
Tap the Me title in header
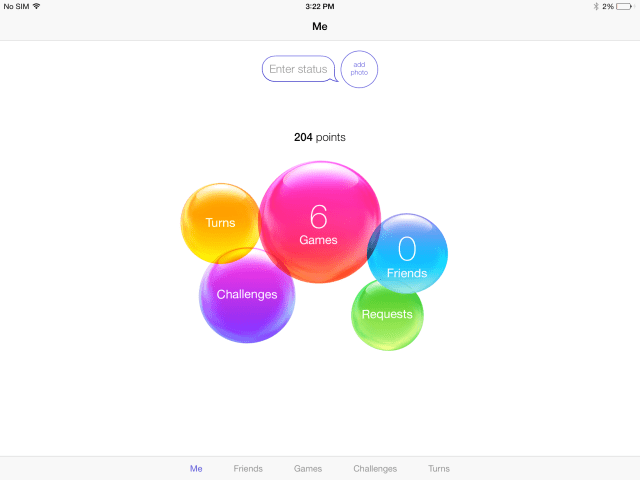(x=320, y=27)
